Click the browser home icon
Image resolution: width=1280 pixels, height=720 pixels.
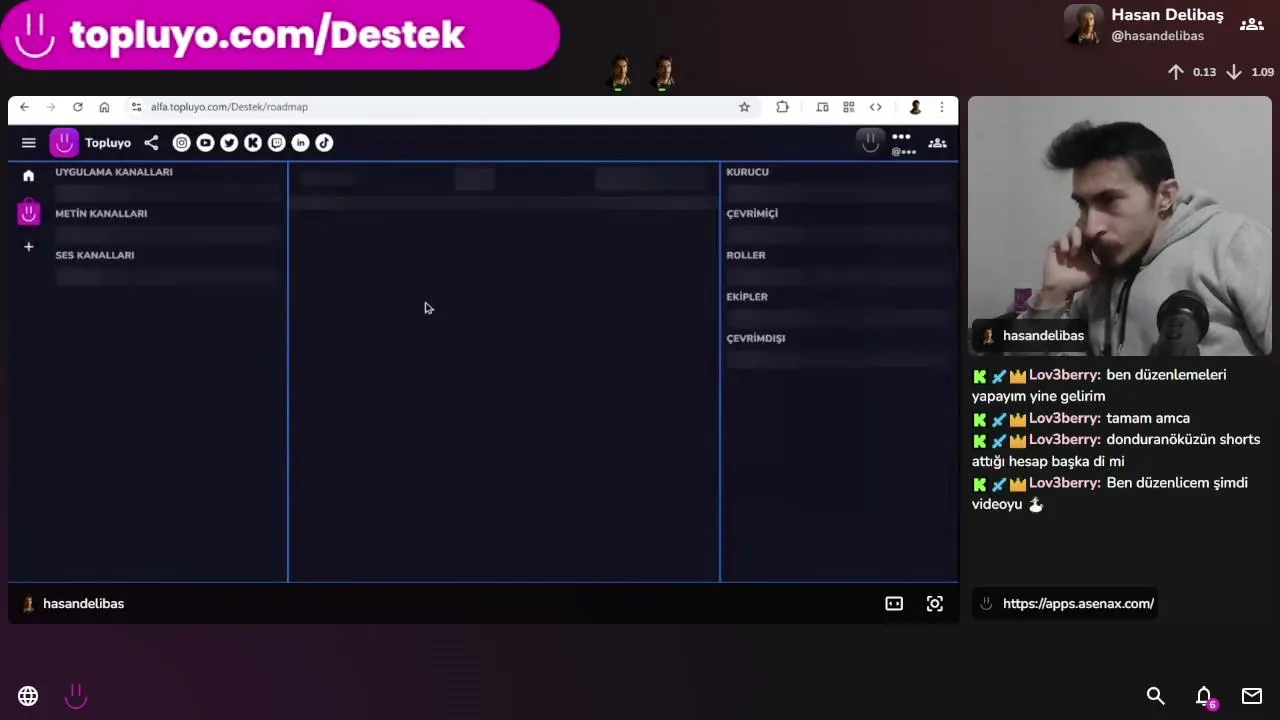click(104, 107)
